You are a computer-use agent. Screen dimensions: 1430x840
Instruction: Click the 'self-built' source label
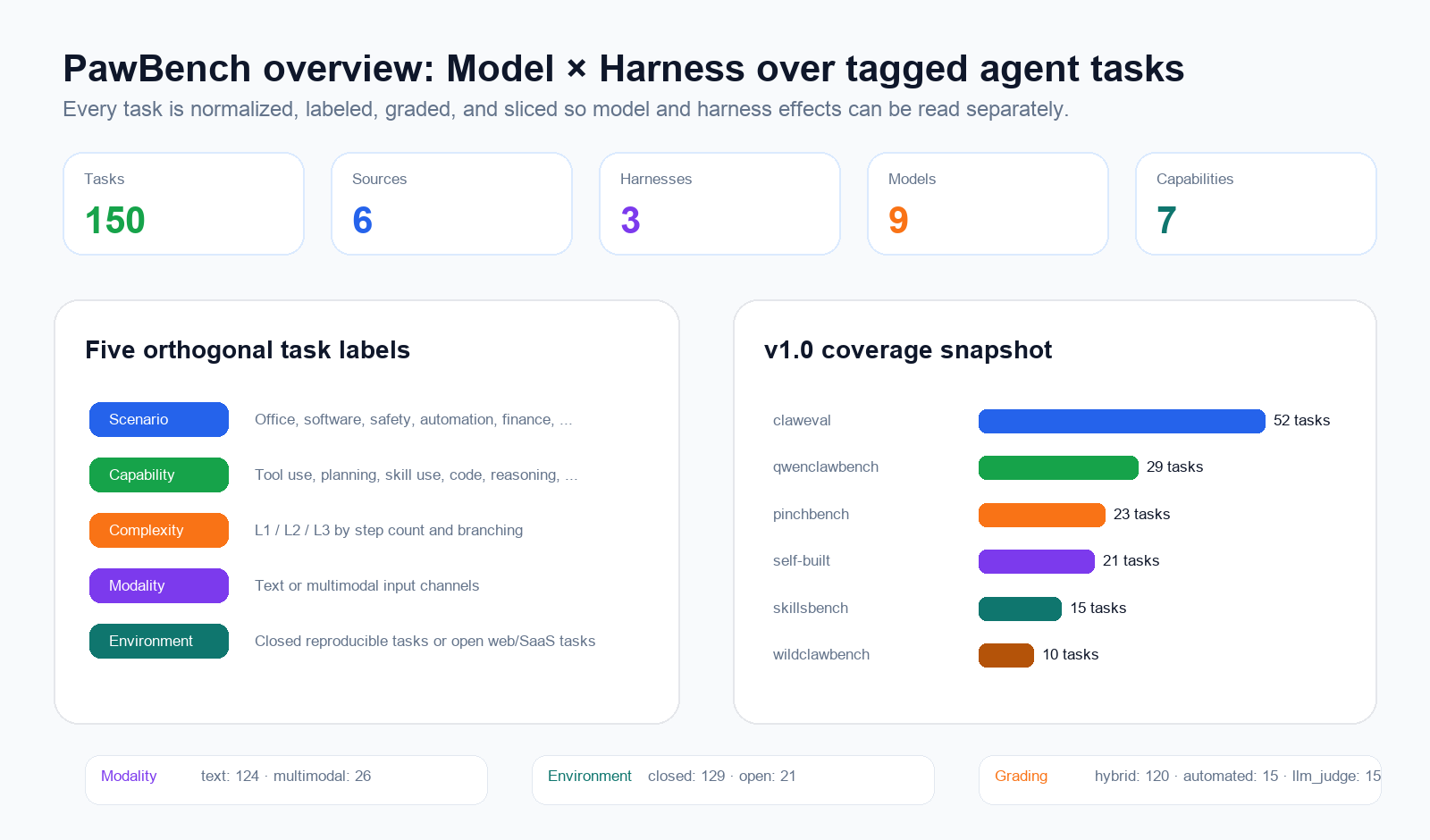click(802, 560)
